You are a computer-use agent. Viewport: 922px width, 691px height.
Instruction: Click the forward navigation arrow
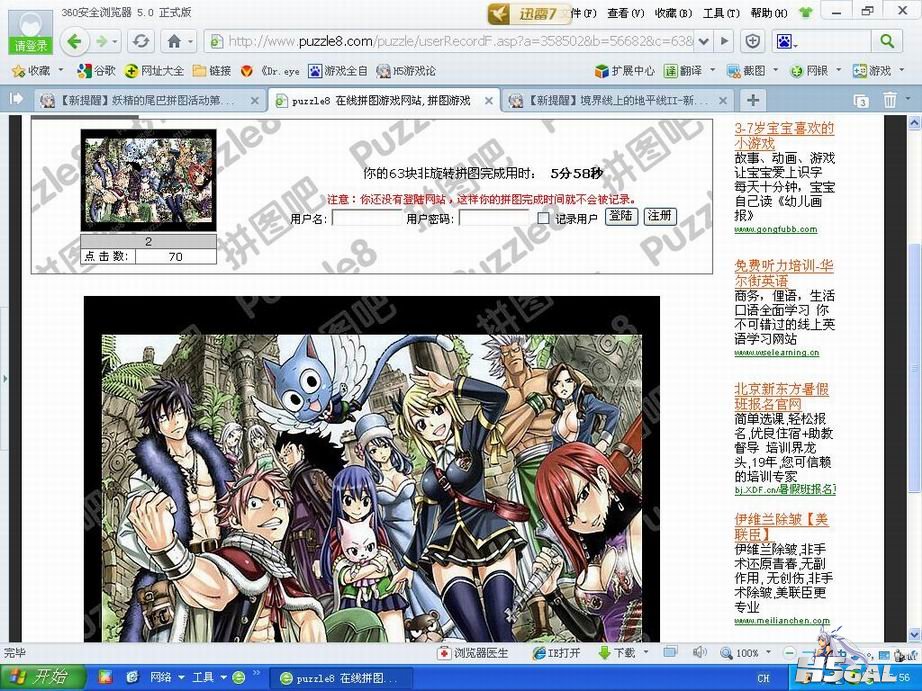pyautogui.click(x=102, y=42)
